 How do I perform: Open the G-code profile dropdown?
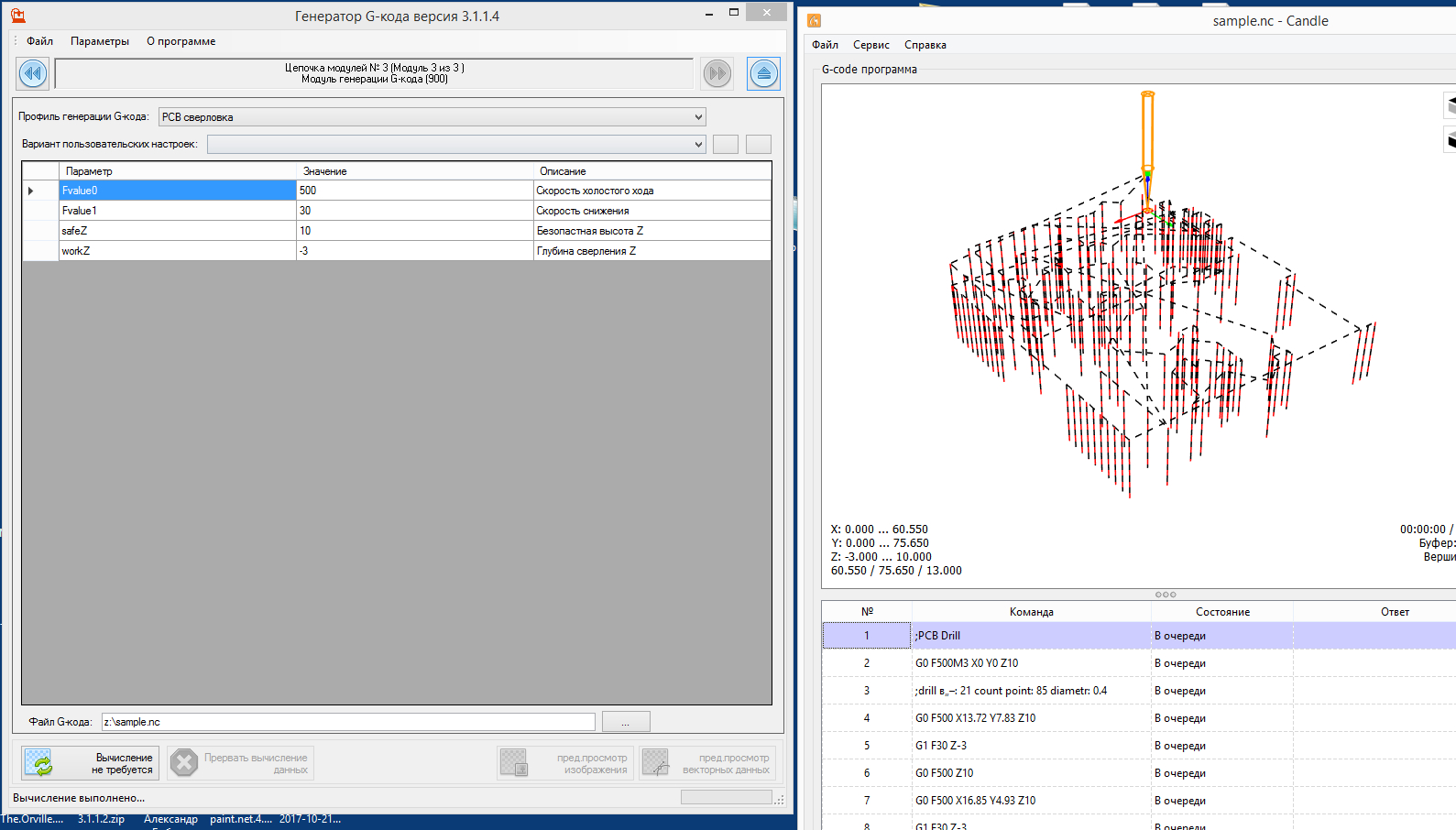(x=432, y=117)
